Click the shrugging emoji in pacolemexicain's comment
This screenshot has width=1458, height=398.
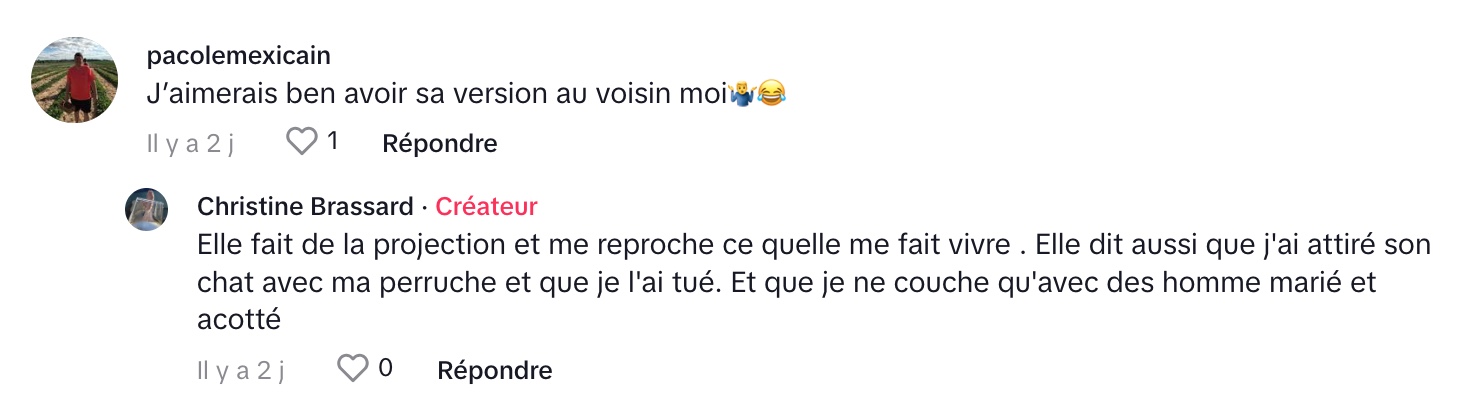742,95
